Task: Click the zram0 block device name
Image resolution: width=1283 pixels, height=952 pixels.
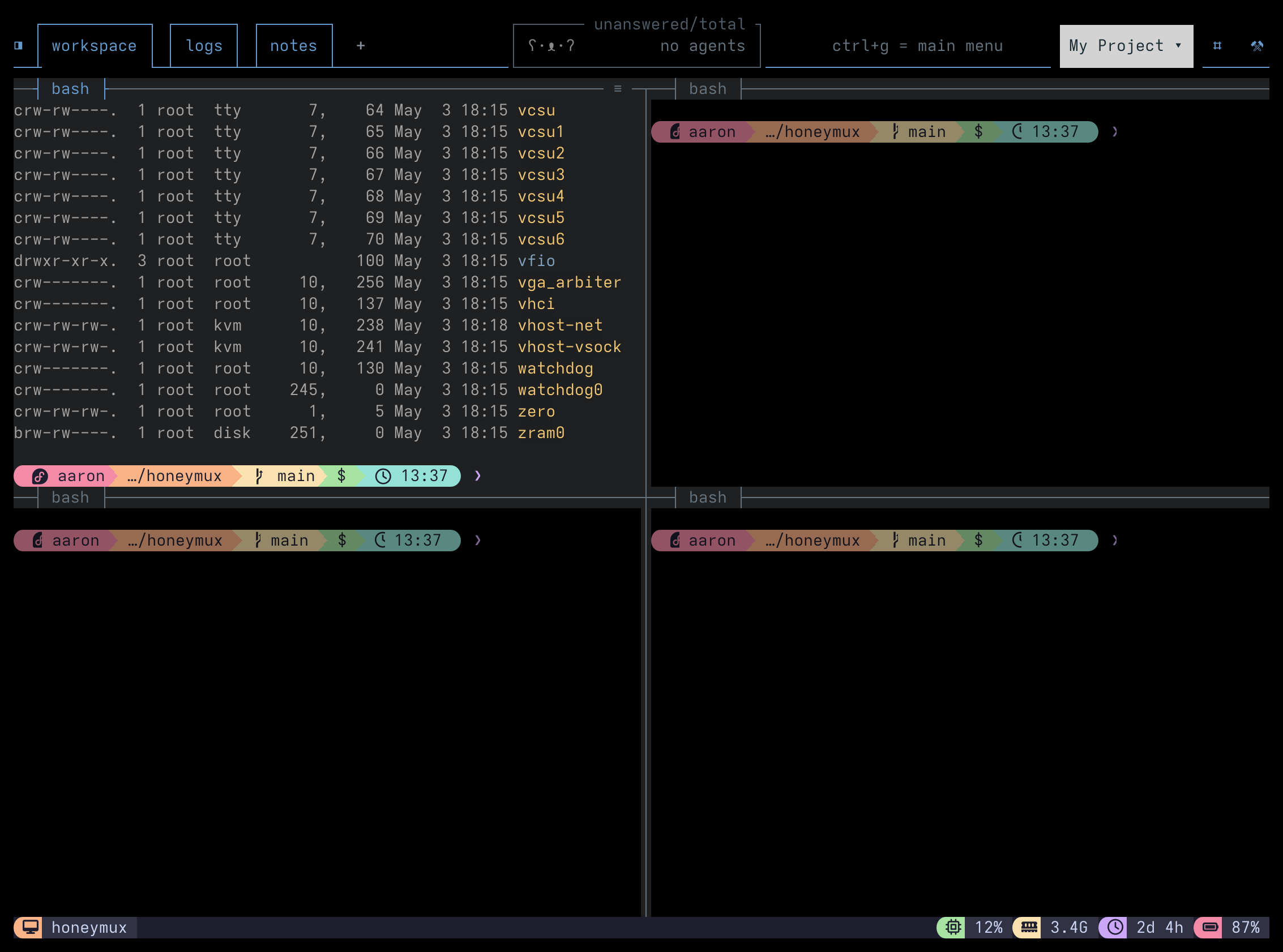Action: tap(541, 433)
